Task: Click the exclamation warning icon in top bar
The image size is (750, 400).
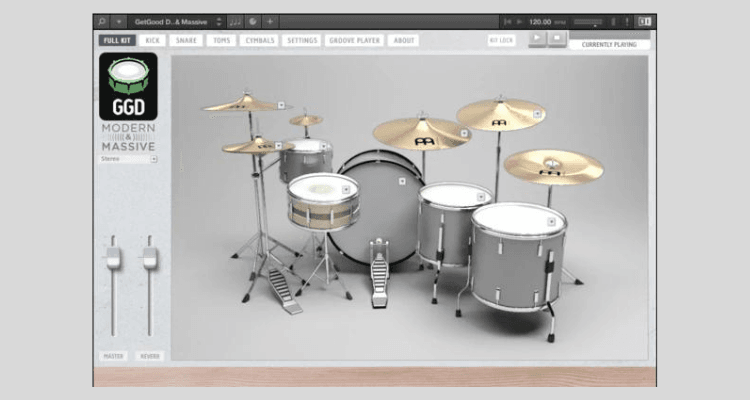Action: [x=627, y=22]
